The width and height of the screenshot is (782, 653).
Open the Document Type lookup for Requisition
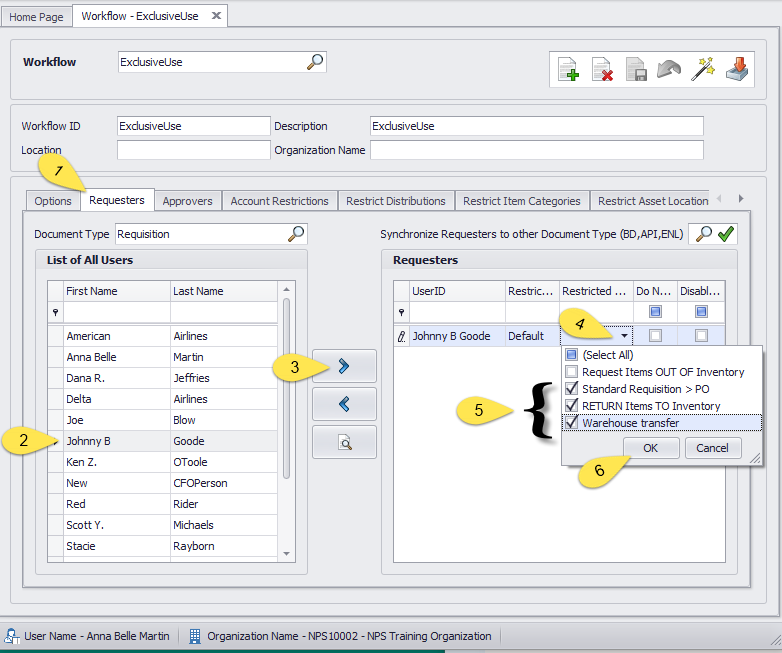pos(296,234)
